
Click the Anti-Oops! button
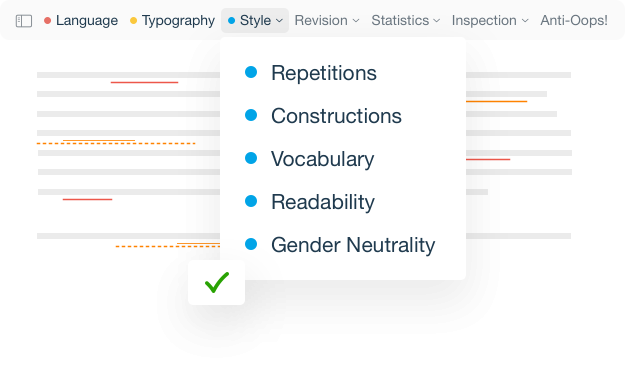[x=574, y=21]
